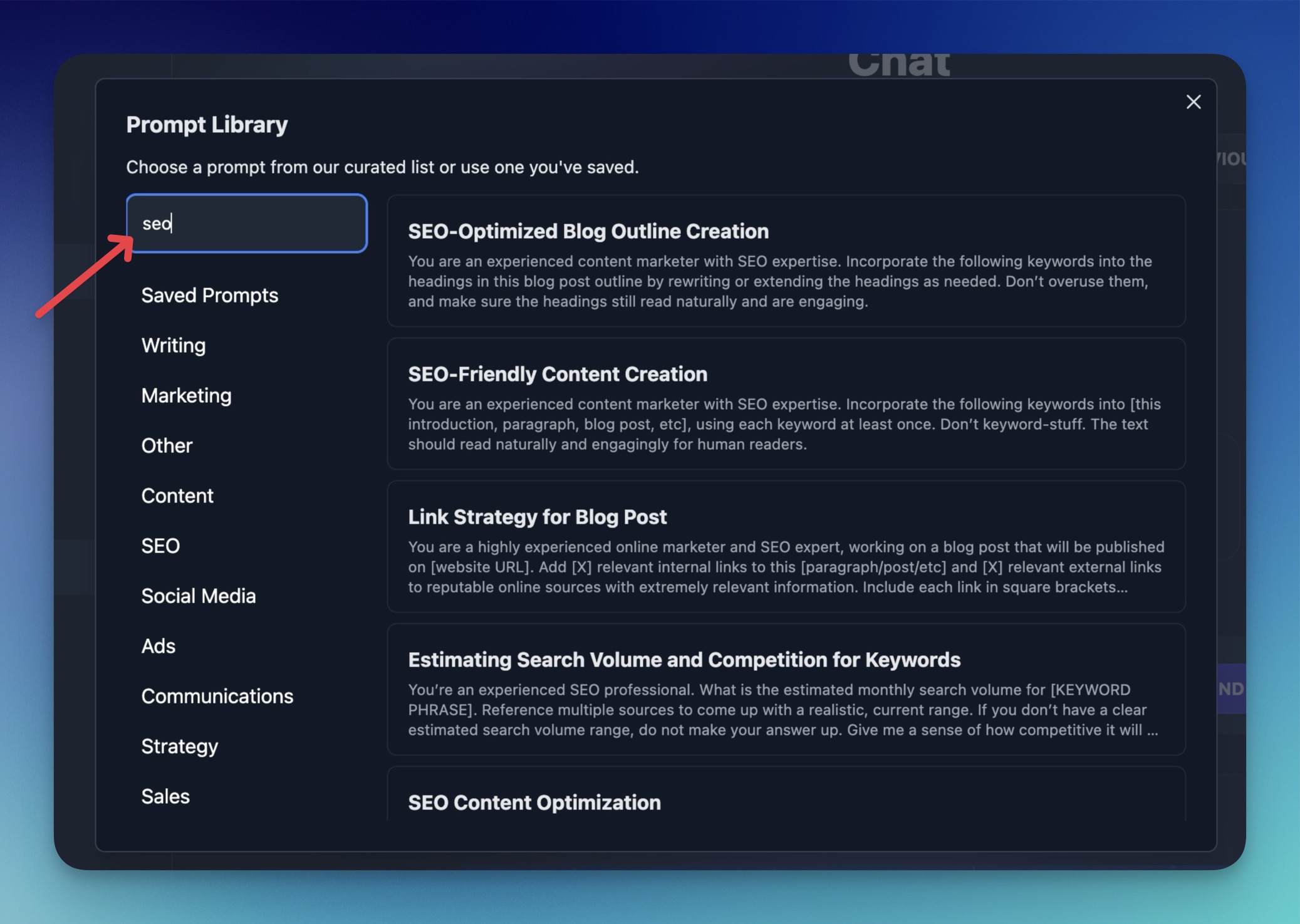
Task: Select SEO-Friendly Content Creation prompt
Action: pyautogui.click(x=557, y=374)
